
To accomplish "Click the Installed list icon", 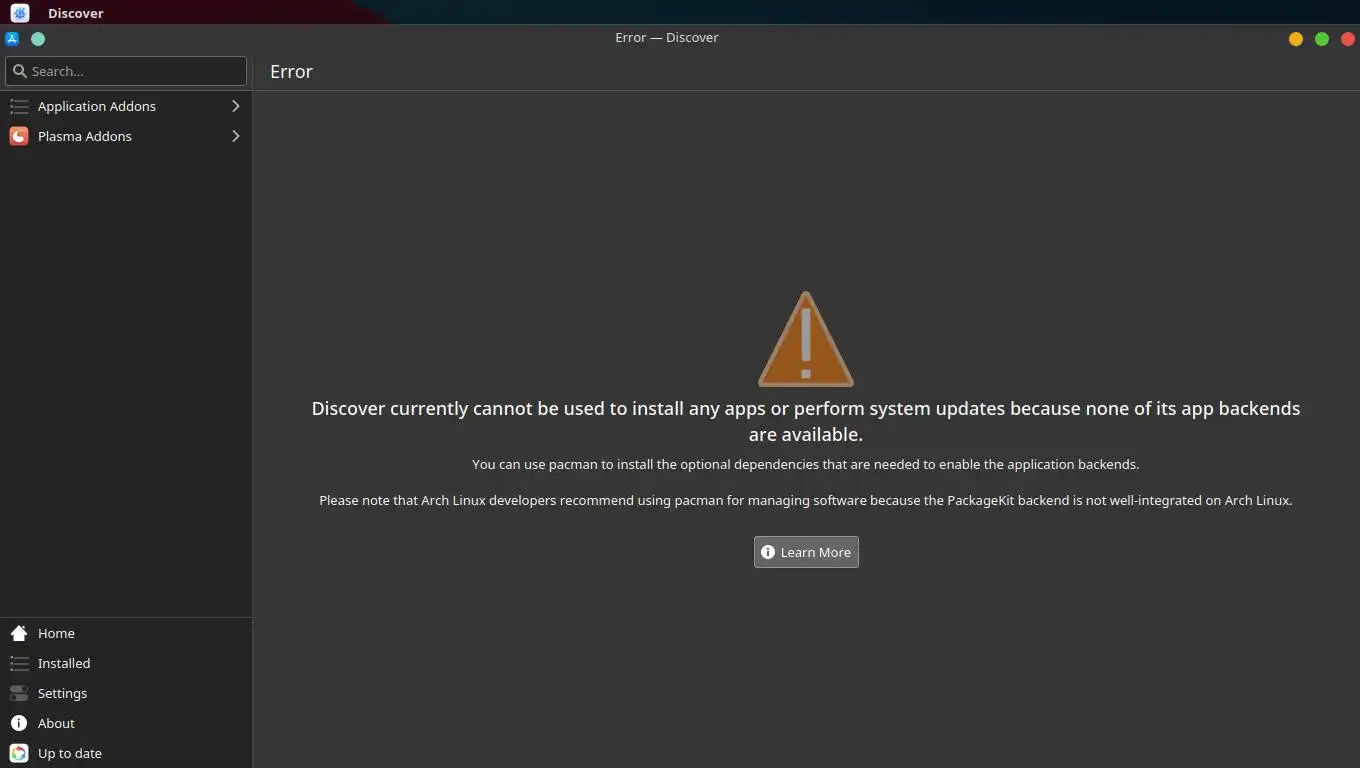I will 19,663.
